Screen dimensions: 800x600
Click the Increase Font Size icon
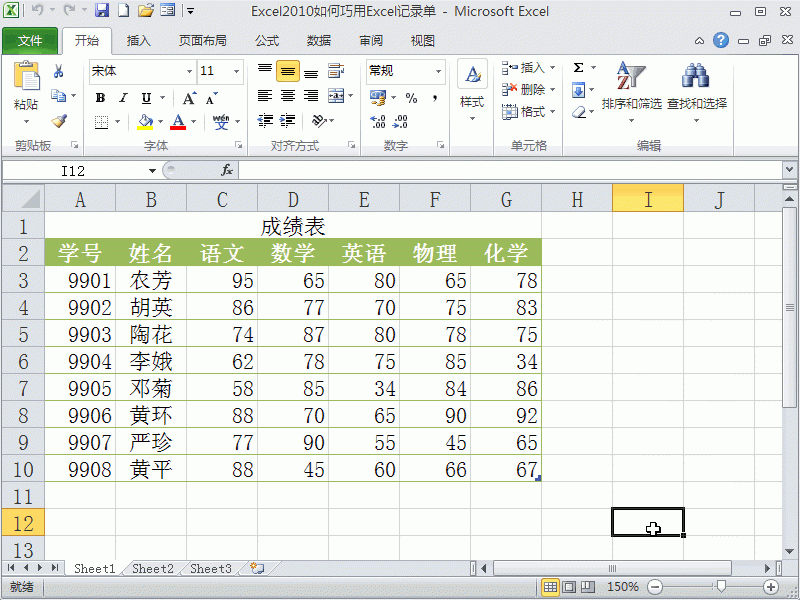point(188,96)
